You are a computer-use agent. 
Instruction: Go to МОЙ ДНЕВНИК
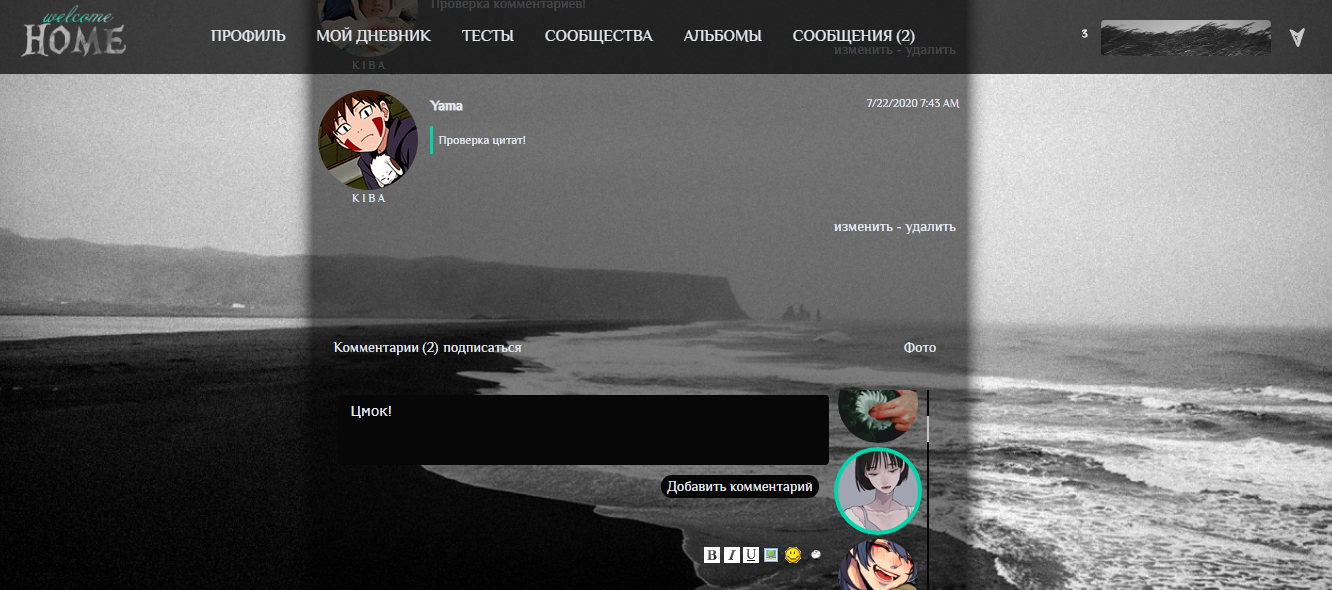pyautogui.click(x=373, y=36)
